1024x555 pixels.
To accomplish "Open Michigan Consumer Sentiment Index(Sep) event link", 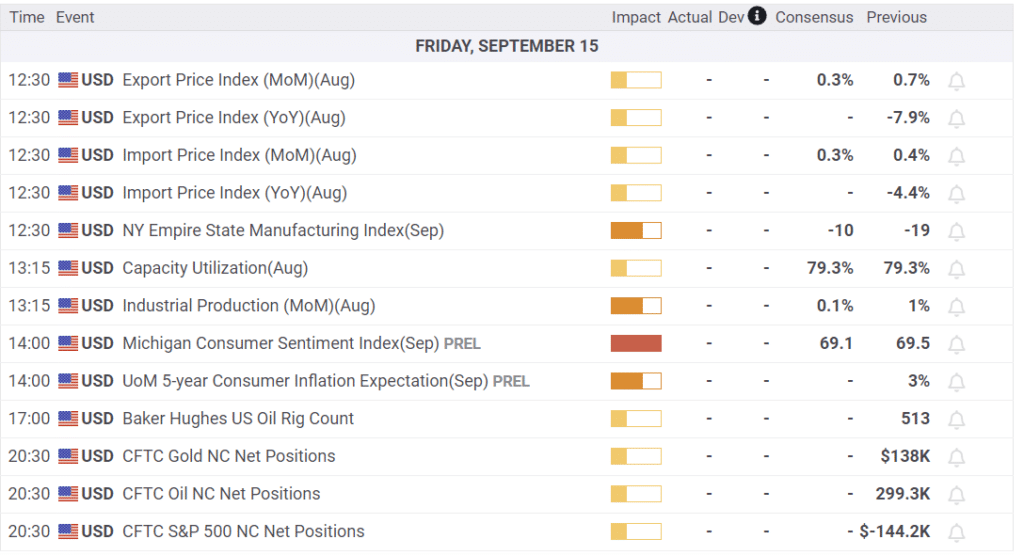I will click(x=280, y=344).
